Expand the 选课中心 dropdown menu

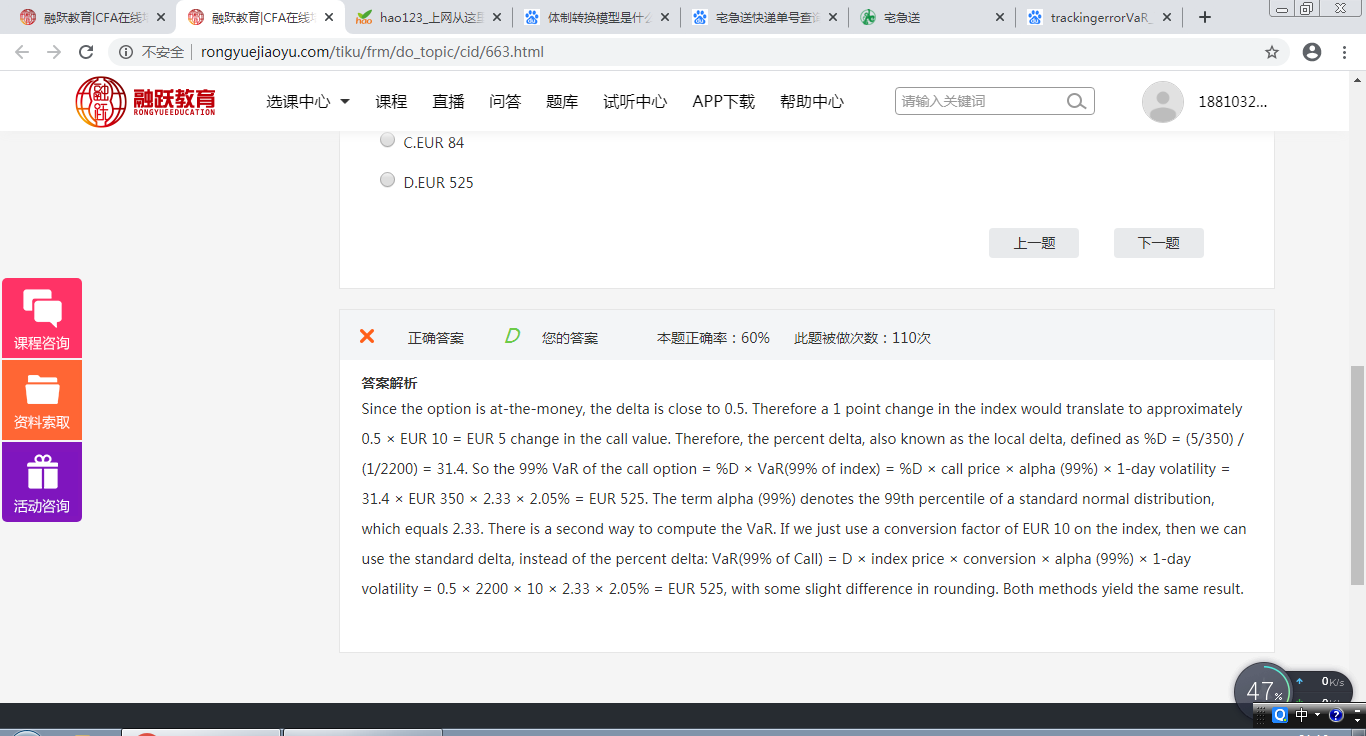click(307, 101)
